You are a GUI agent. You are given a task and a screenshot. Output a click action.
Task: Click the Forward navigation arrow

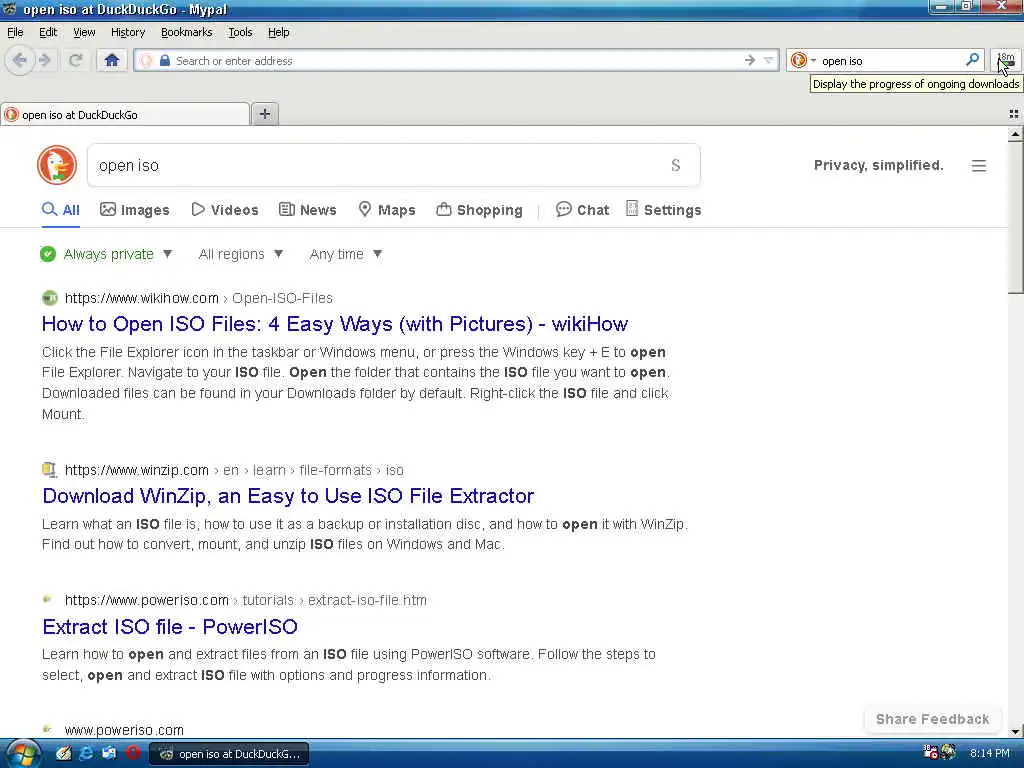(45, 61)
